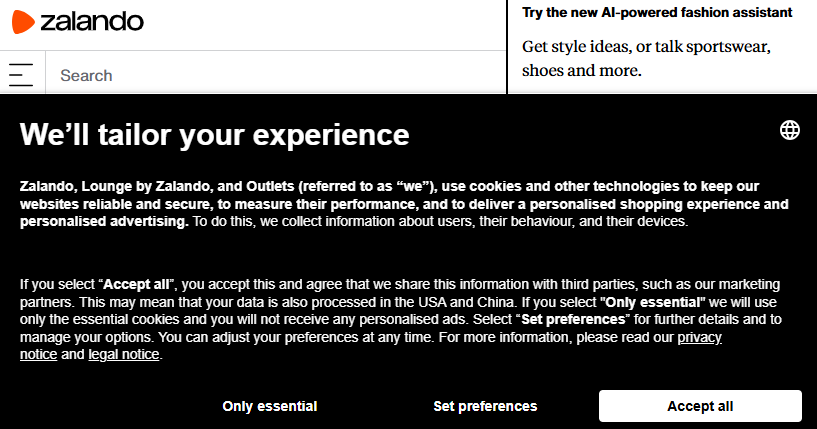Click the orange Zalando play-shaped logo icon

[x=23, y=21]
